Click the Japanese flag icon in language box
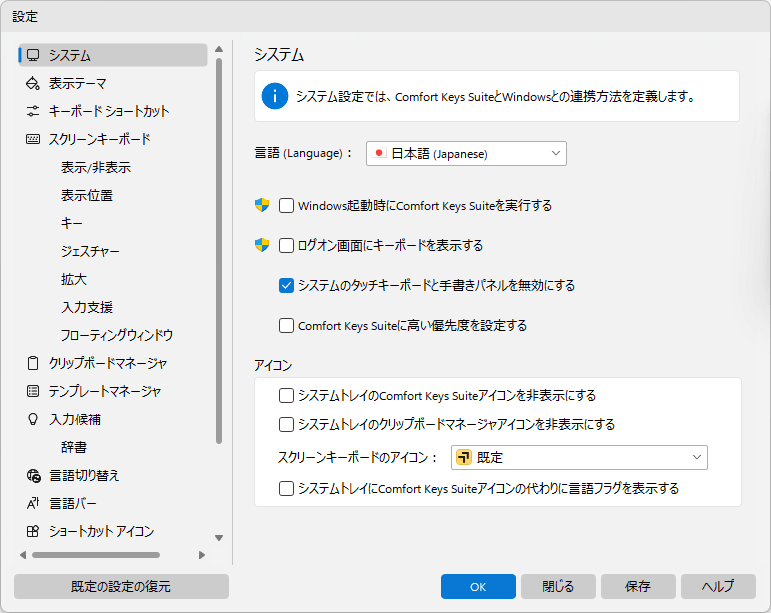Viewport: 771px width, 613px height. [379, 153]
